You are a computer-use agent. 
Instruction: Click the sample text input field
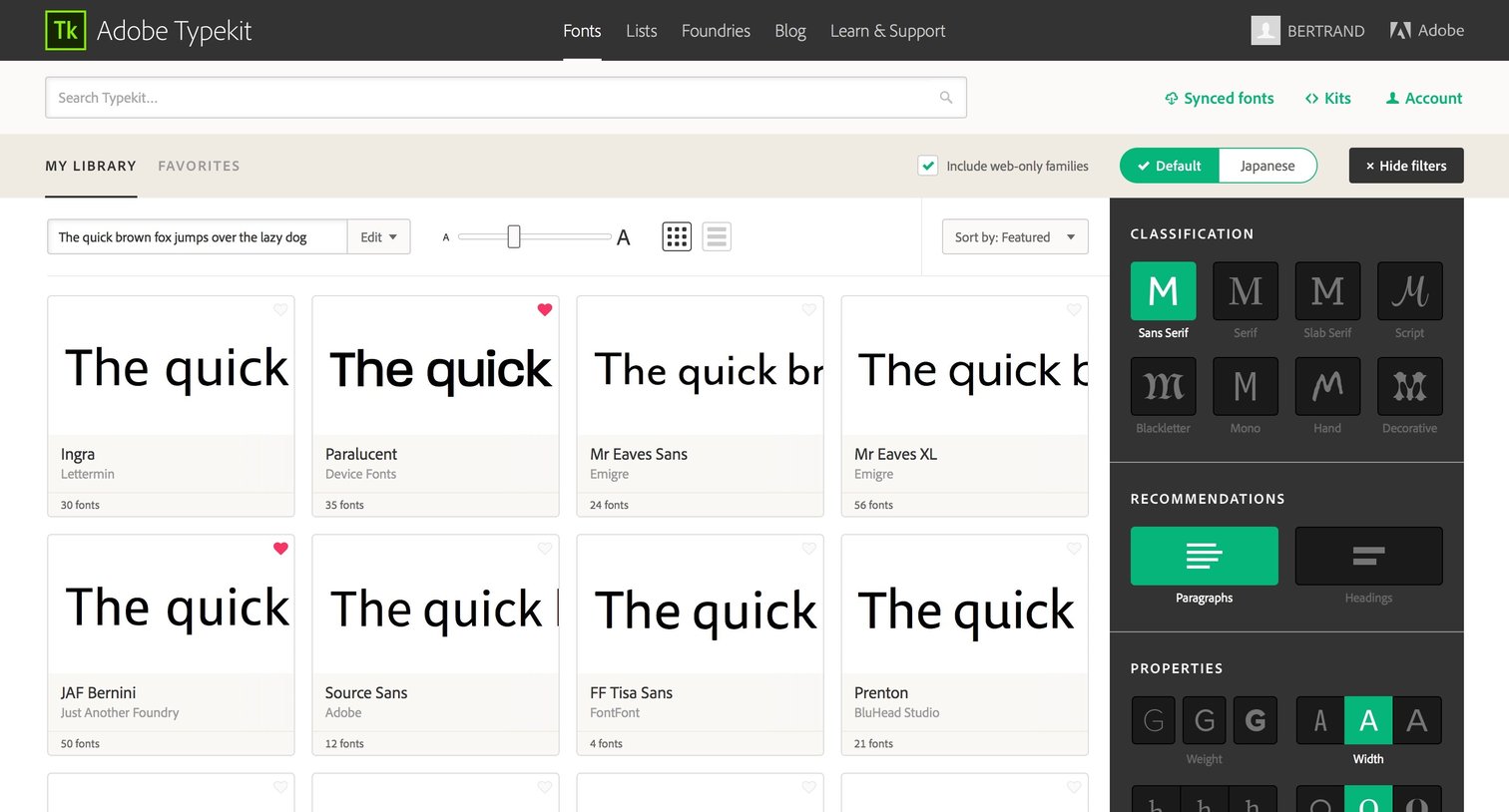198,236
